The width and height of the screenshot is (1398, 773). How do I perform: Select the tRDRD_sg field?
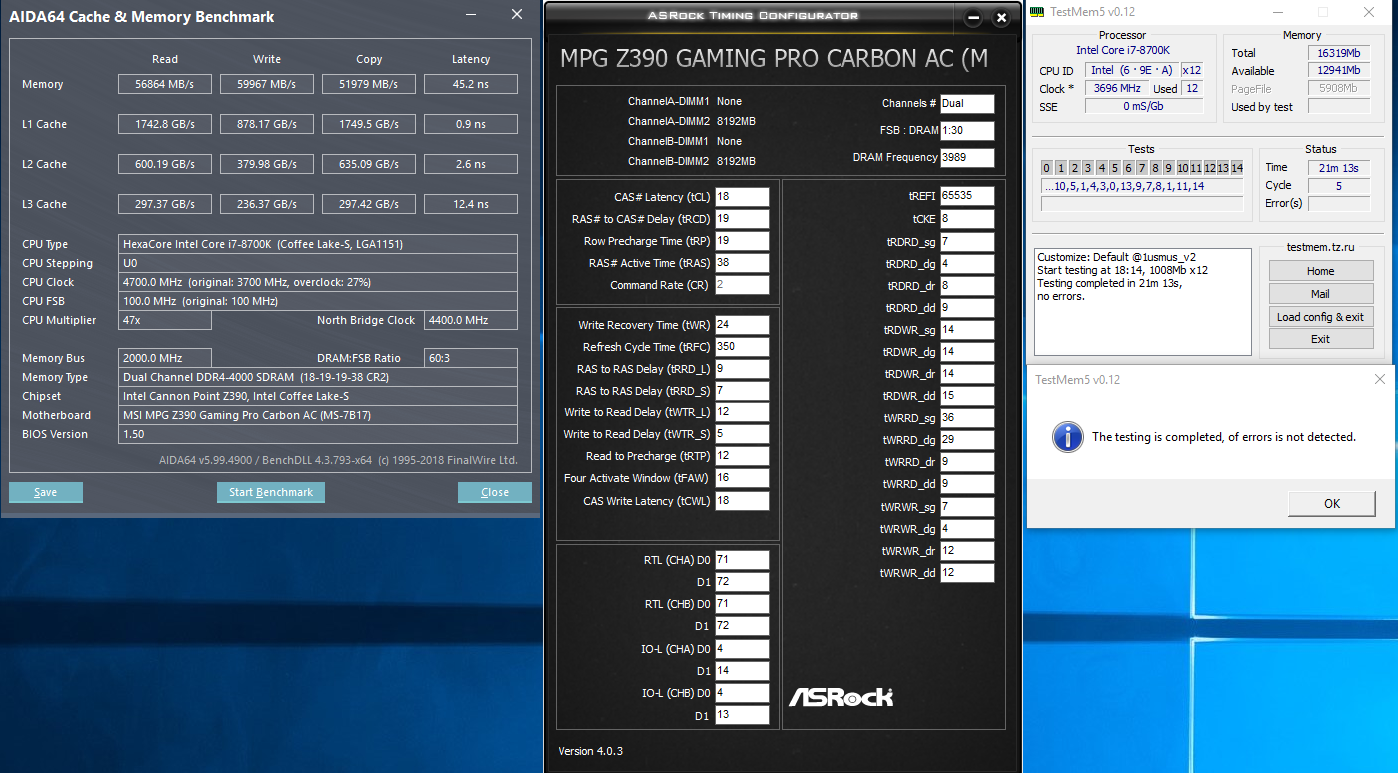click(x=967, y=242)
